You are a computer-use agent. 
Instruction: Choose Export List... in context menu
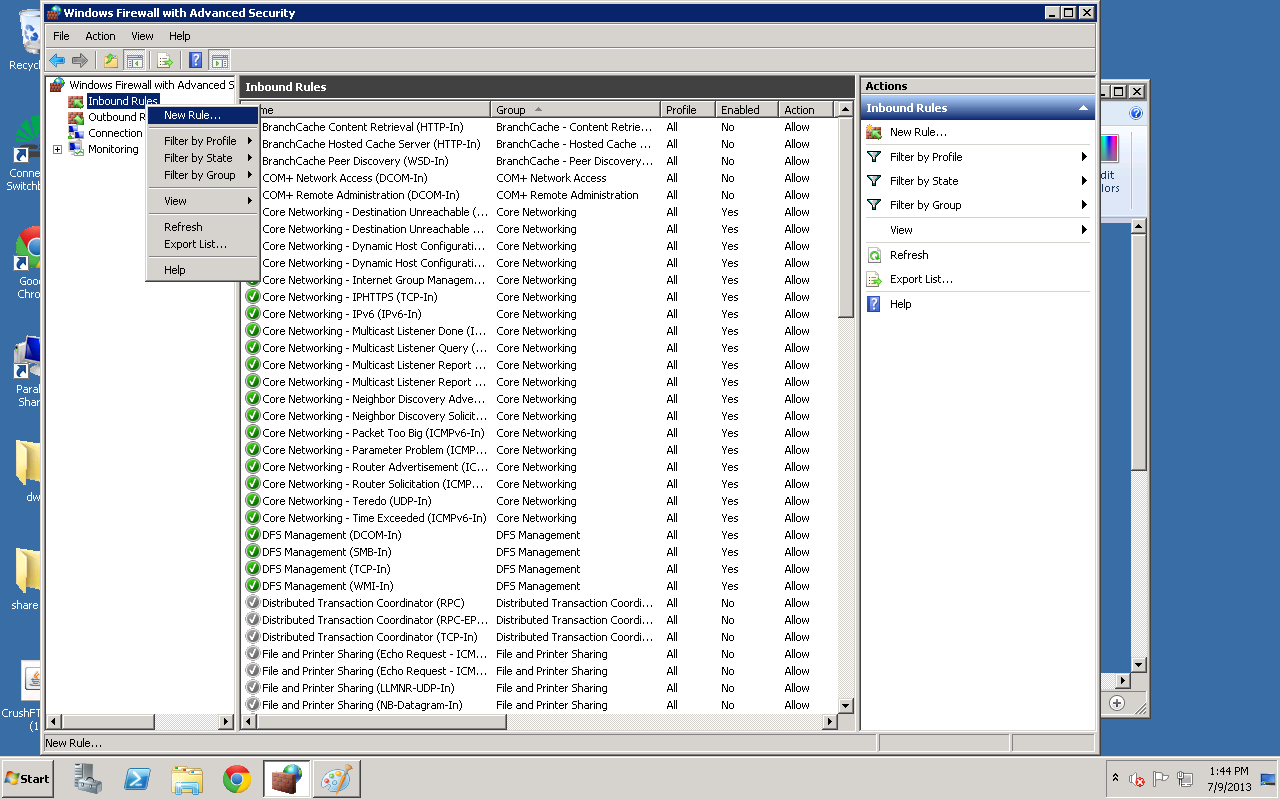point(203,244)
